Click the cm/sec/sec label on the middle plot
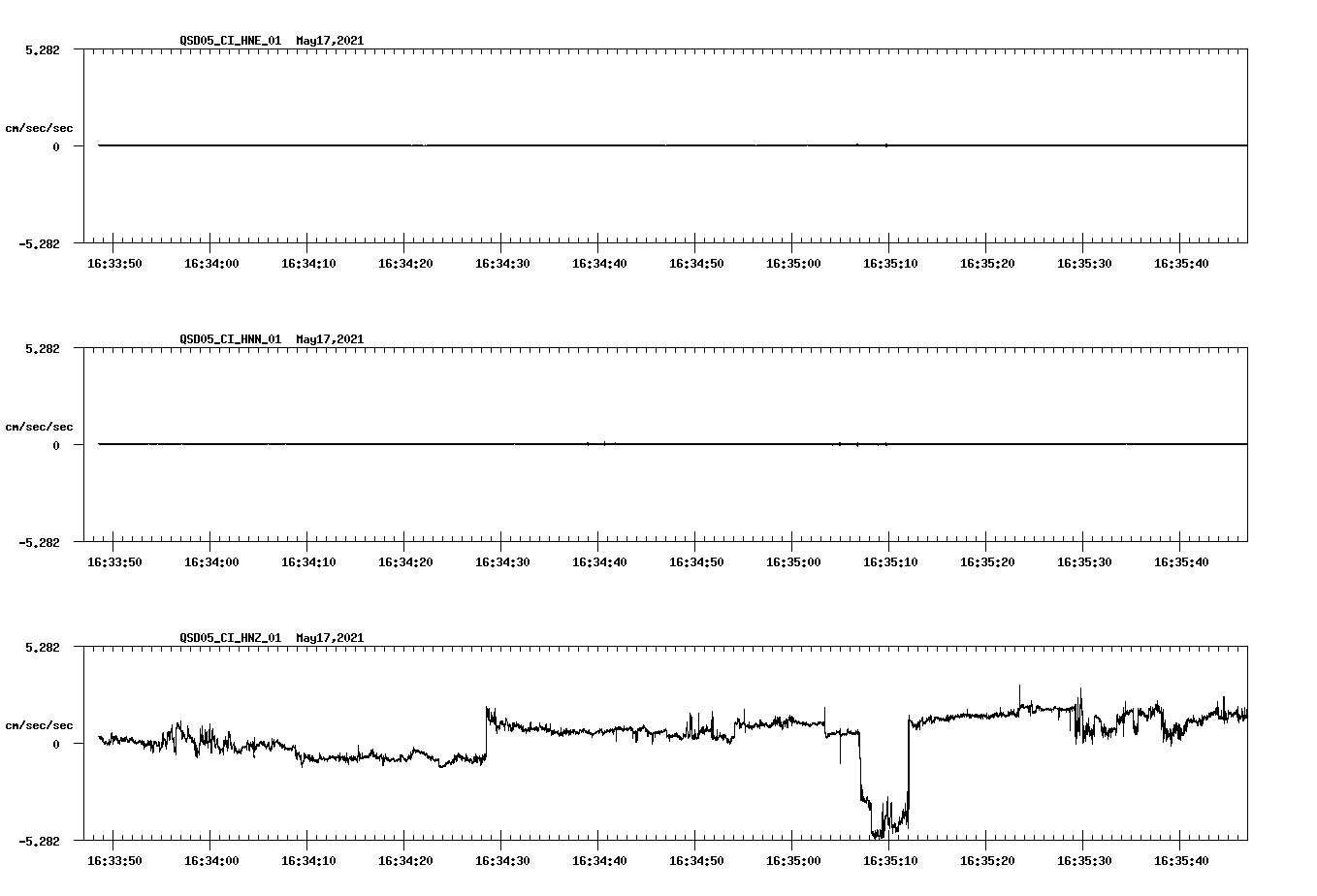 pyautogui.click(x=39, y=426)
